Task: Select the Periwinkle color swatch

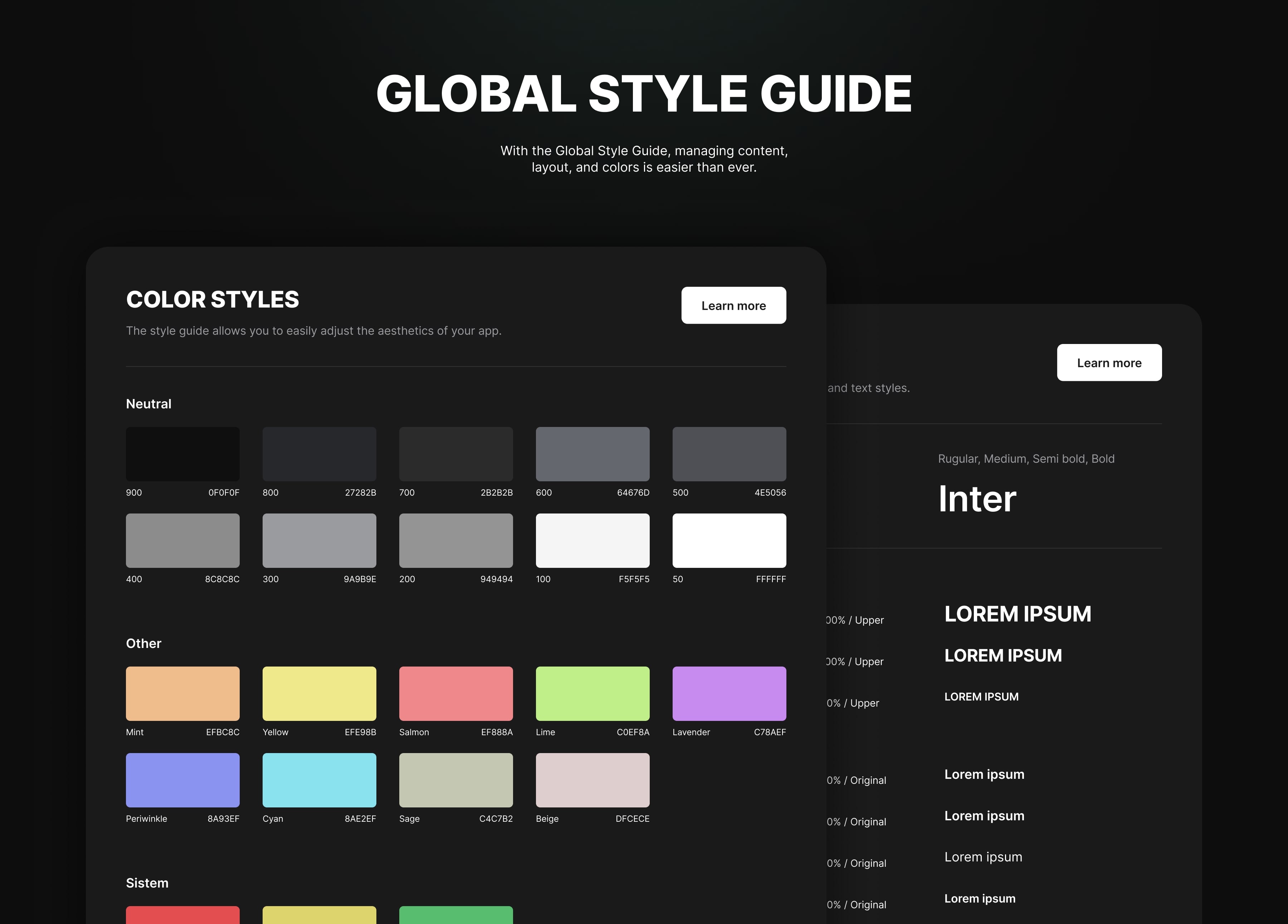Action: pyautogui.click(x=182, y=780)
